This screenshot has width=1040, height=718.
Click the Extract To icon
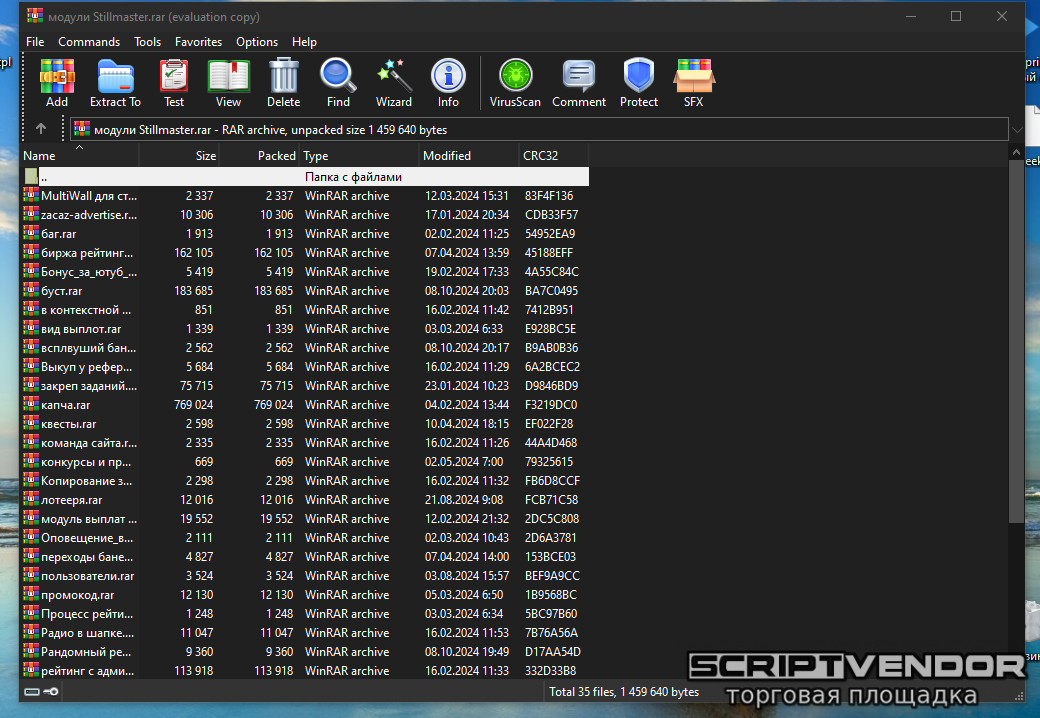click(115, 82)
